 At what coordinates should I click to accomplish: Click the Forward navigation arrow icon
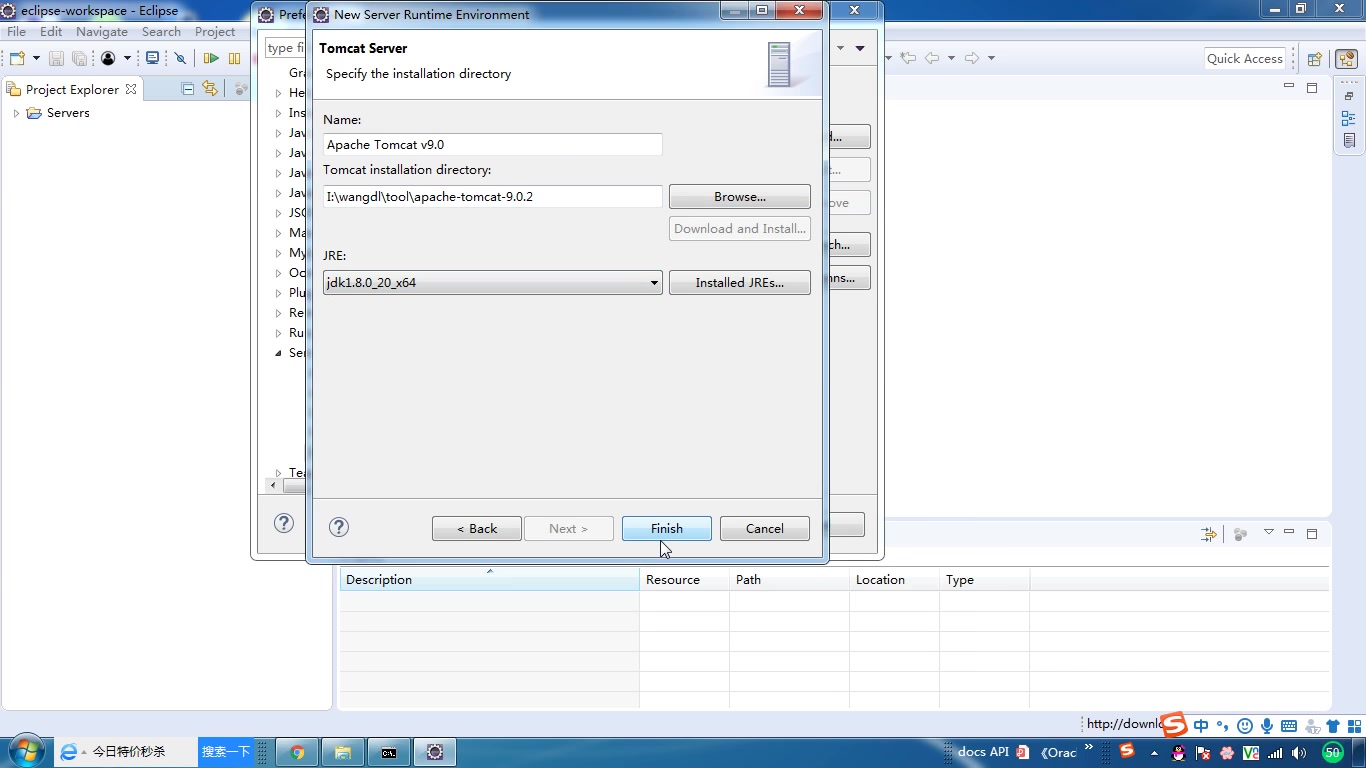coord(972,58)
